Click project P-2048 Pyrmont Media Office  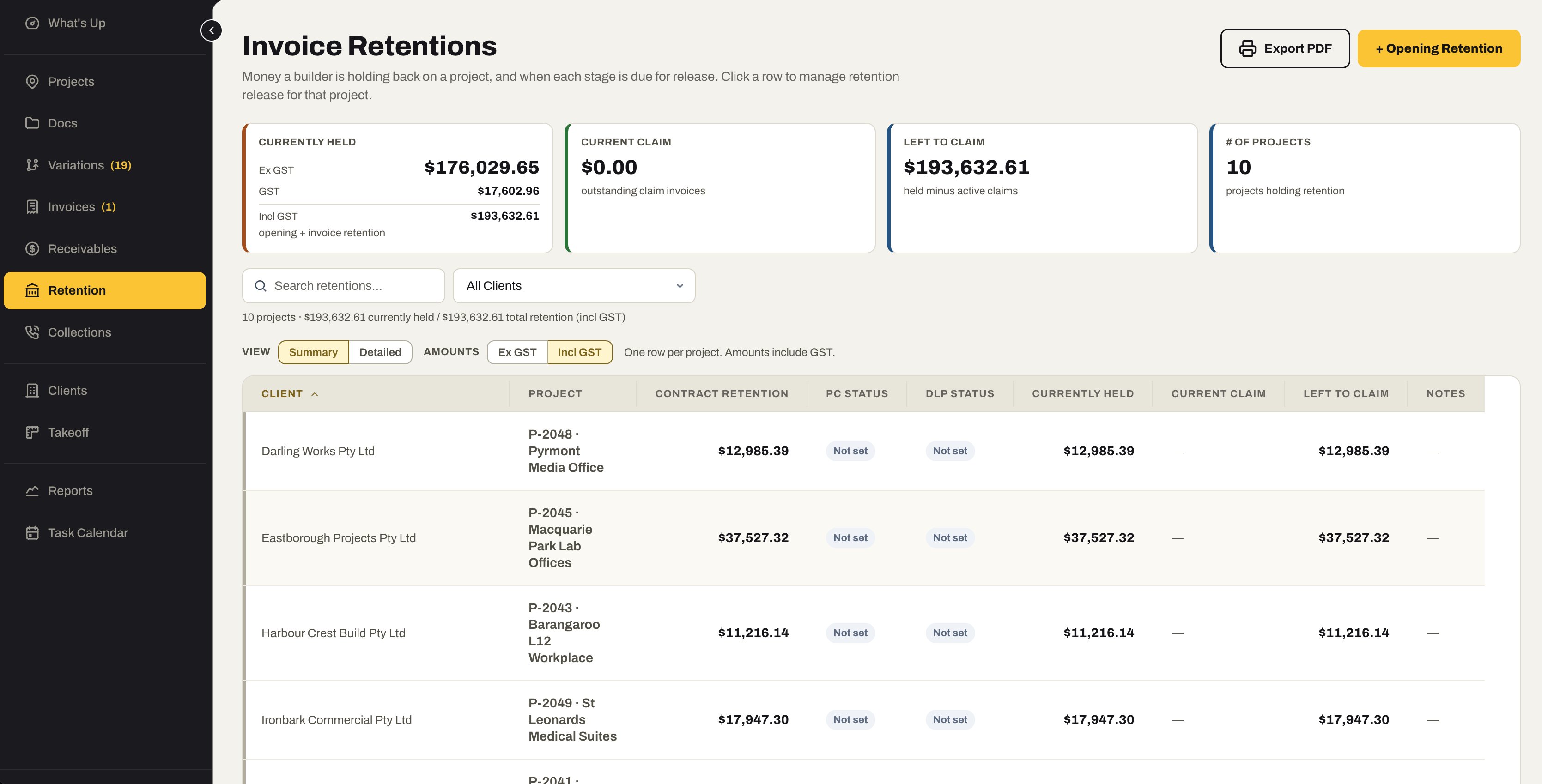(566, 451)
